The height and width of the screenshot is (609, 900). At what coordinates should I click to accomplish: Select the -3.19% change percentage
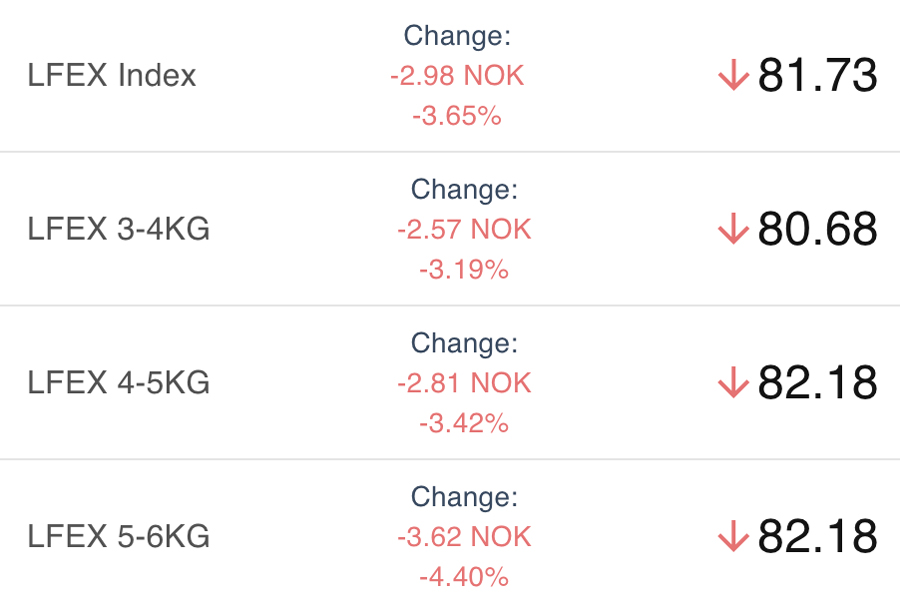[x=464, y=270]
